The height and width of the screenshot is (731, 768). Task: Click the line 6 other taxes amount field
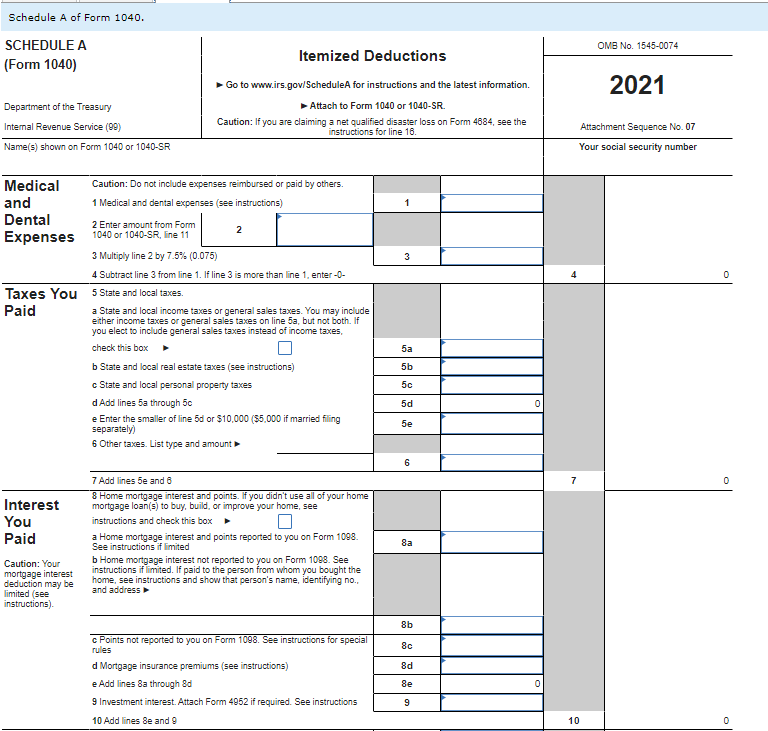(x=492, y=463)
